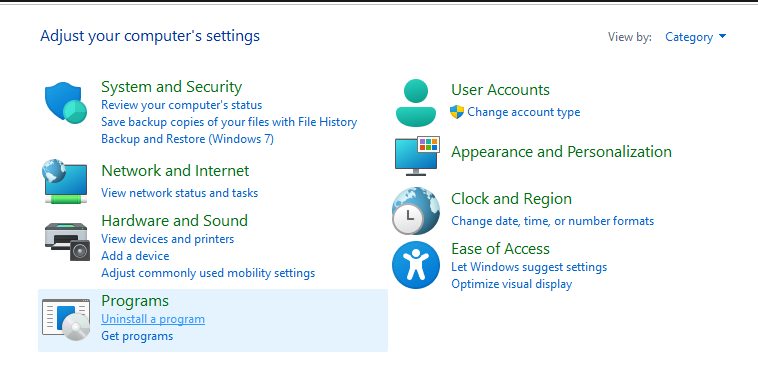Open the Get programs link

(x=137, y=336)
